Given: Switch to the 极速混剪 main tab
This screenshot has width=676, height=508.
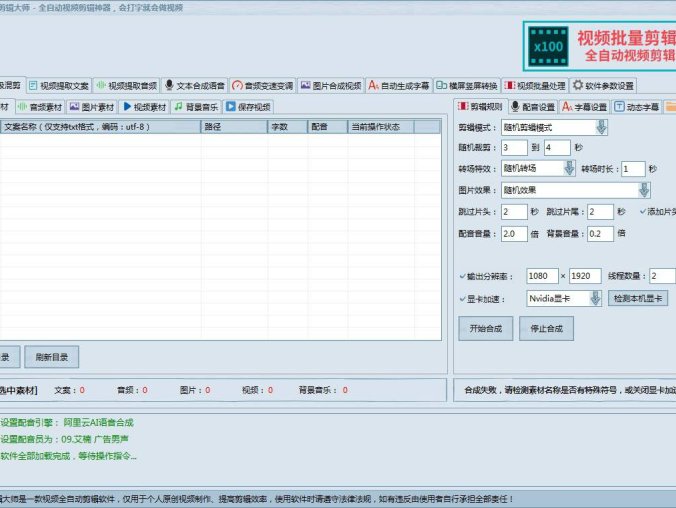Looking at the screenshot, I should coord(11,85).
